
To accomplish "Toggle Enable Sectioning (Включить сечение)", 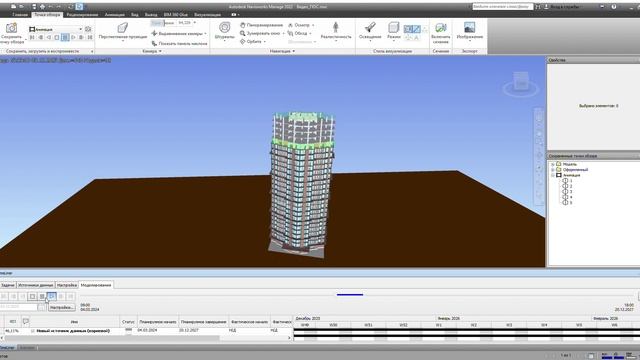I will [440, 32].
